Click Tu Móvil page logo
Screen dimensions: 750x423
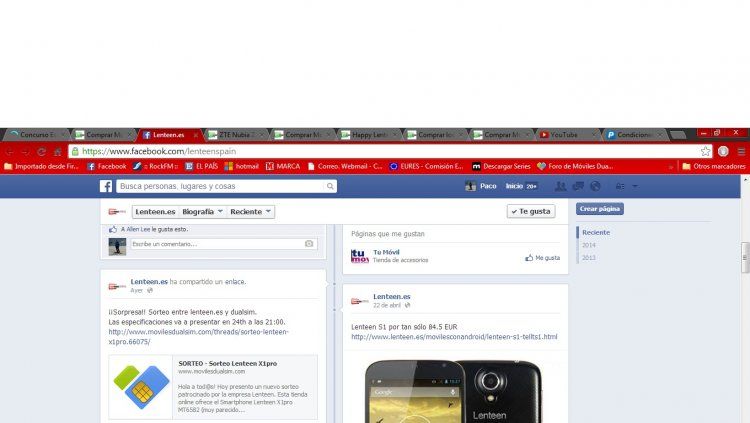360,256
